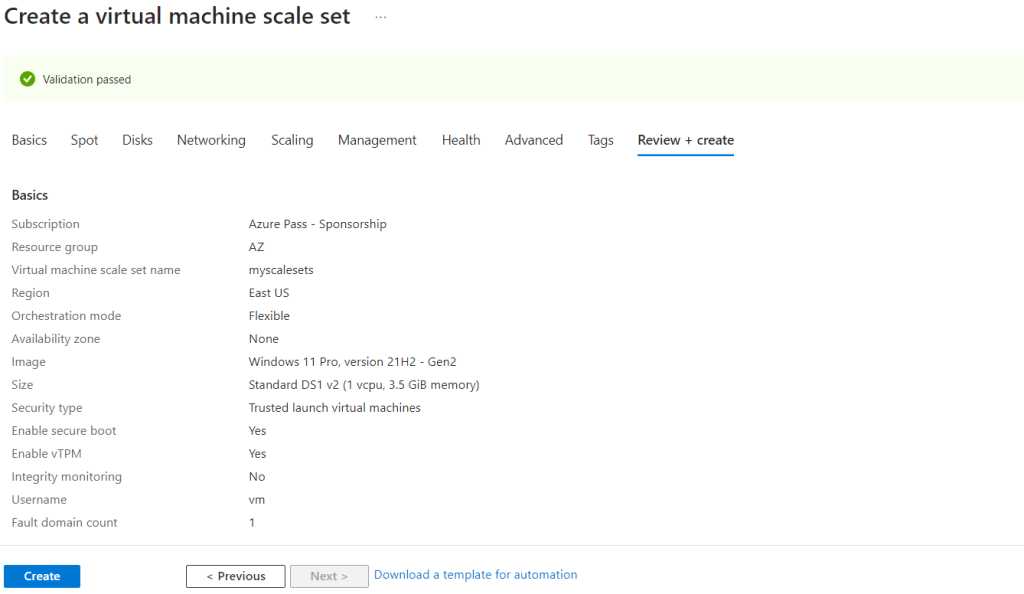Click the Review + create tab
1024x594 pixels.
coord(686,140)
